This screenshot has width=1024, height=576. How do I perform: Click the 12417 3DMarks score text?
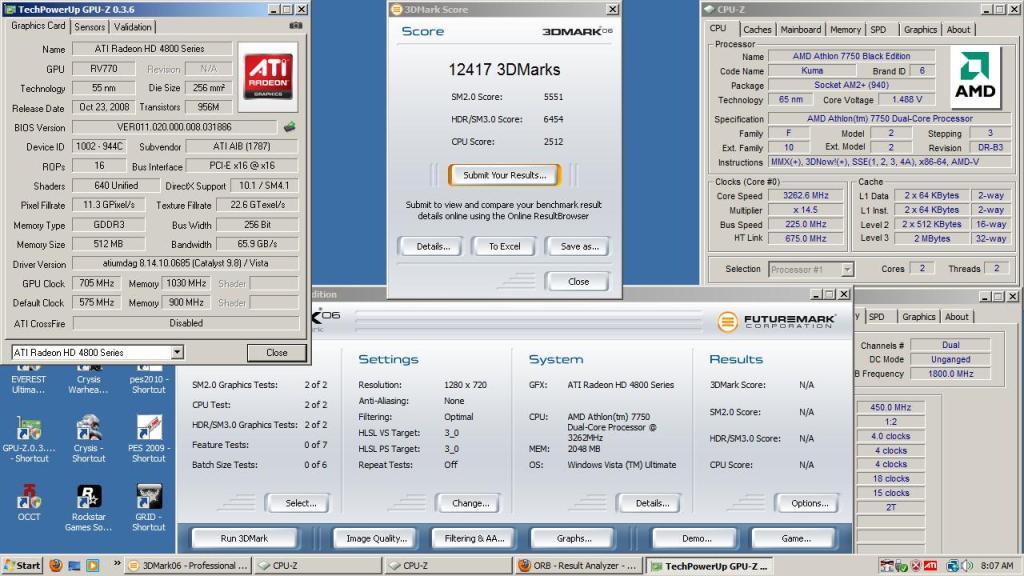504,69
